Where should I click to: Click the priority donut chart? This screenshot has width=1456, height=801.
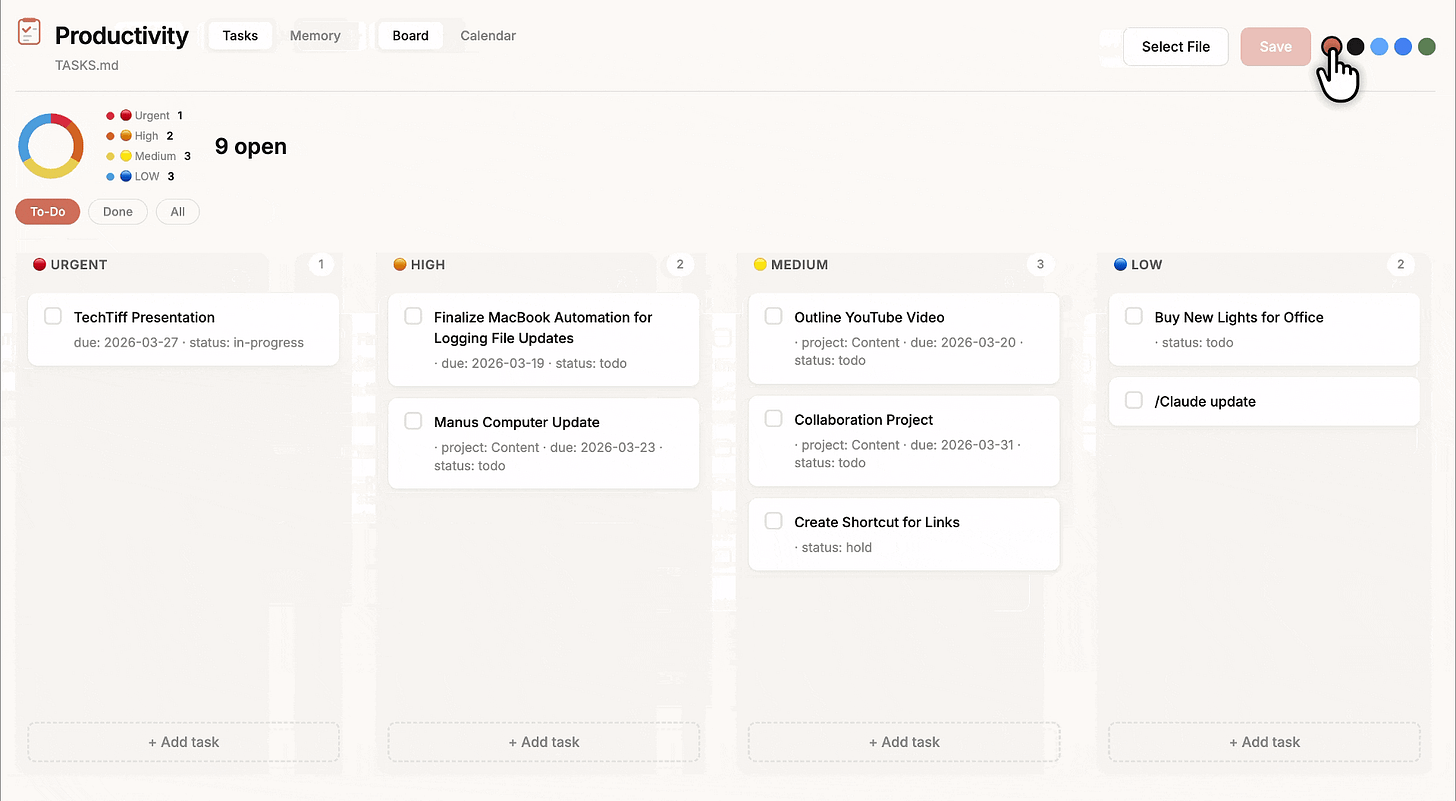50,145
